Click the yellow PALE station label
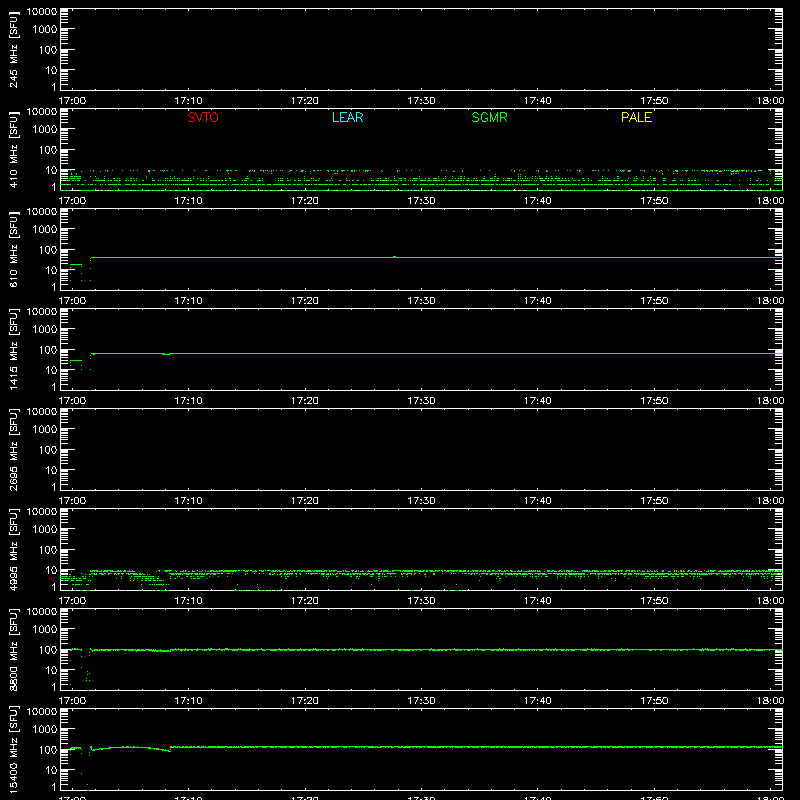The image size is (800, 800). [x=636, y=117]
